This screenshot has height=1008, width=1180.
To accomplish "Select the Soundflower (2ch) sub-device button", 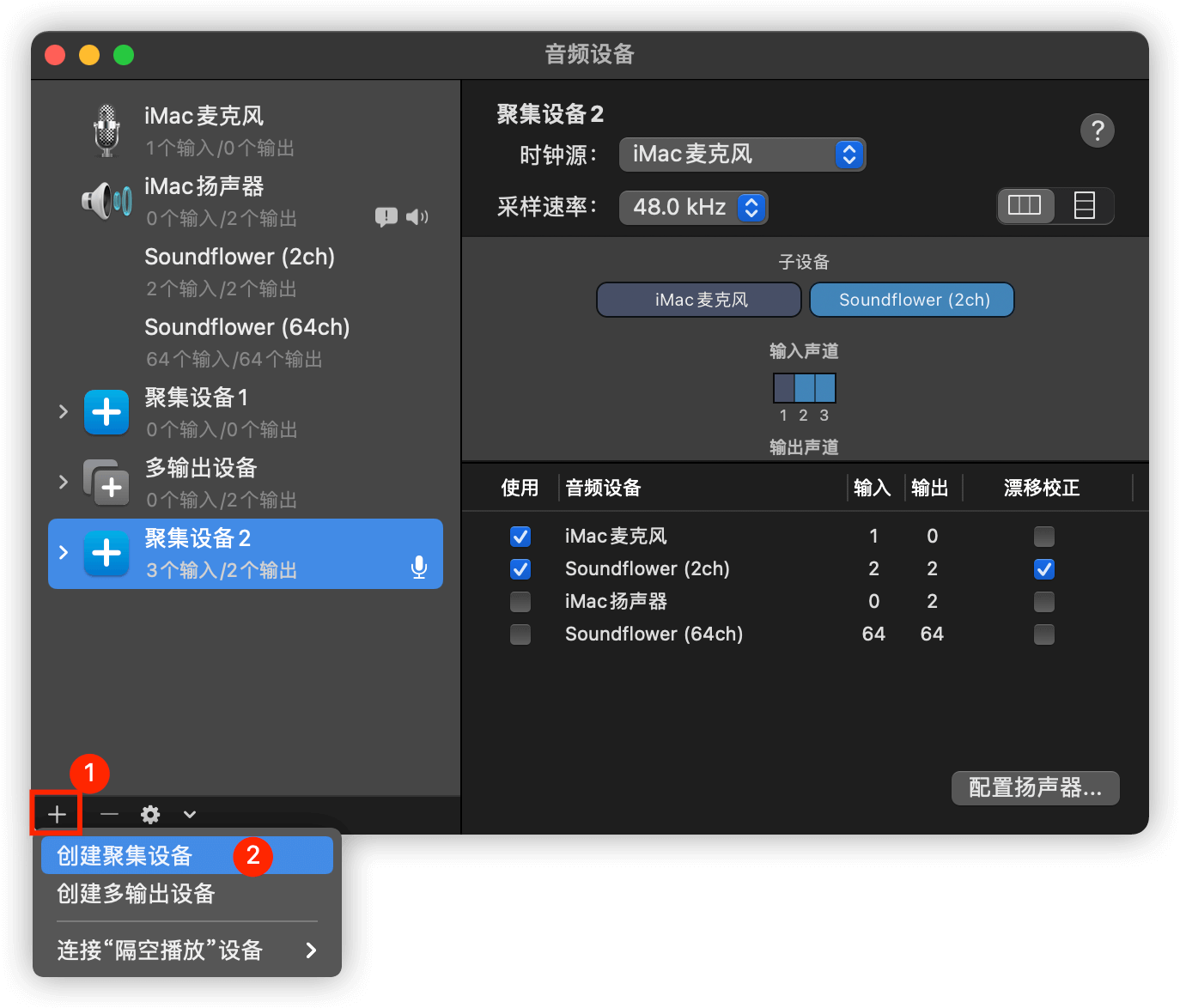I will [x=912, y=300].
